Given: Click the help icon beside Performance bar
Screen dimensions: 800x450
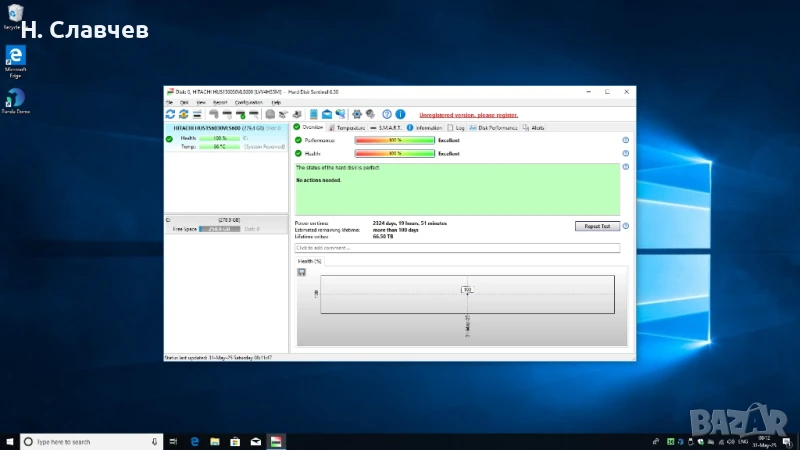Looking at the screenshot, I should pyautogui.click(x=625, y=140).
